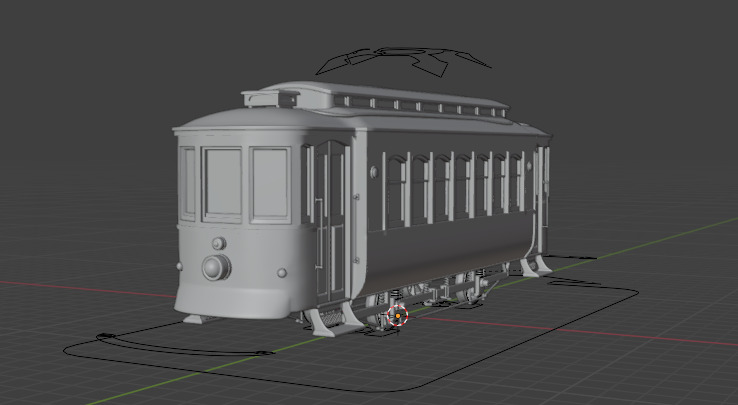
Task: Select the small round lamp above the headlight
Action: click(x=218, y=243)
